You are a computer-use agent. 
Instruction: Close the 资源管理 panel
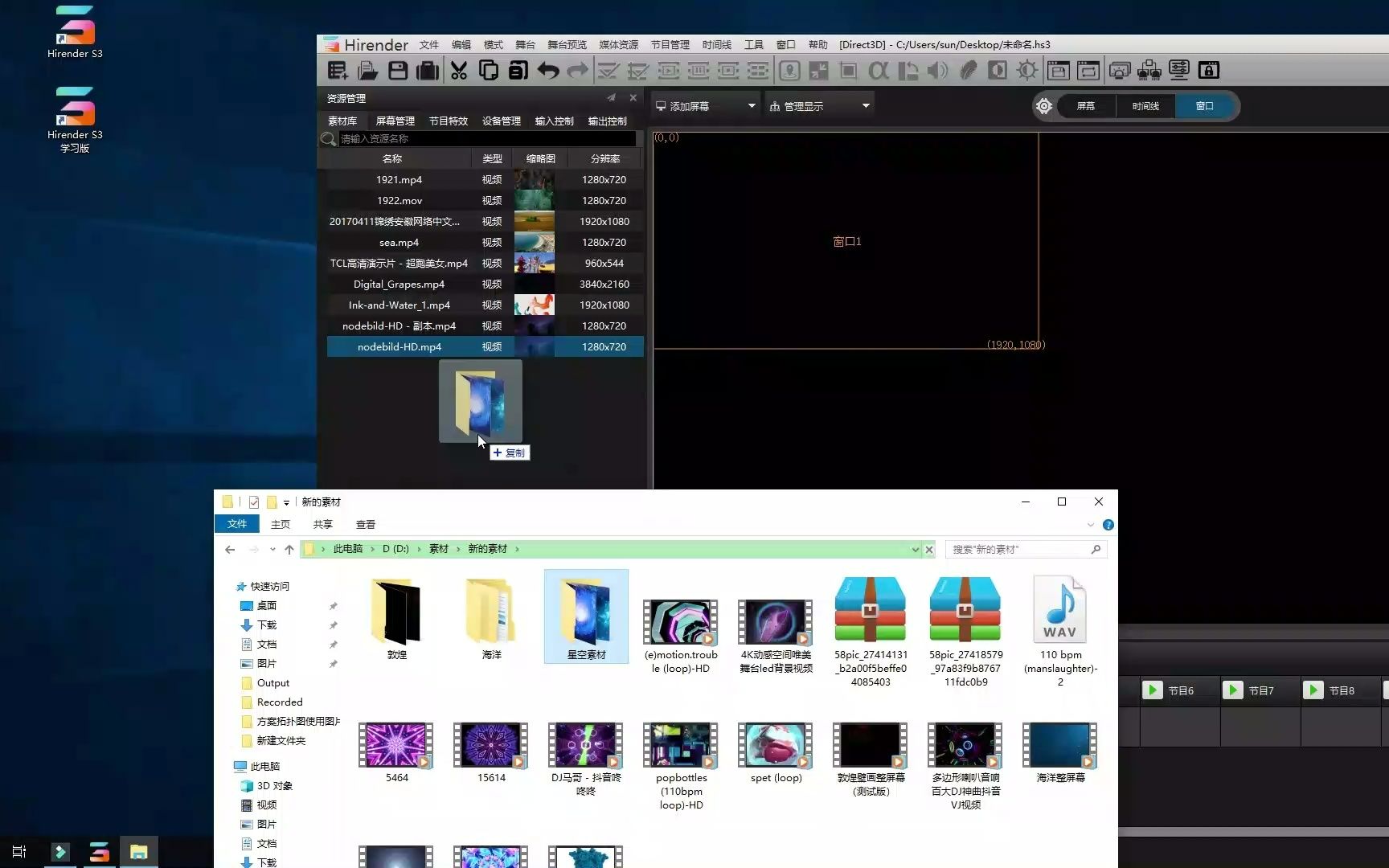pos(633,98)
